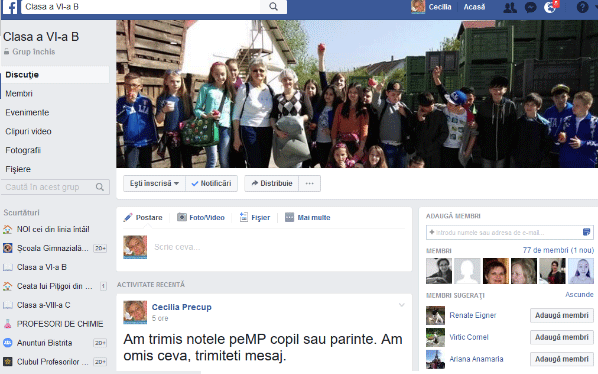This screenshot has width=598, height=374.
Task: Open the Fotografii section
Action: [23, 150]
